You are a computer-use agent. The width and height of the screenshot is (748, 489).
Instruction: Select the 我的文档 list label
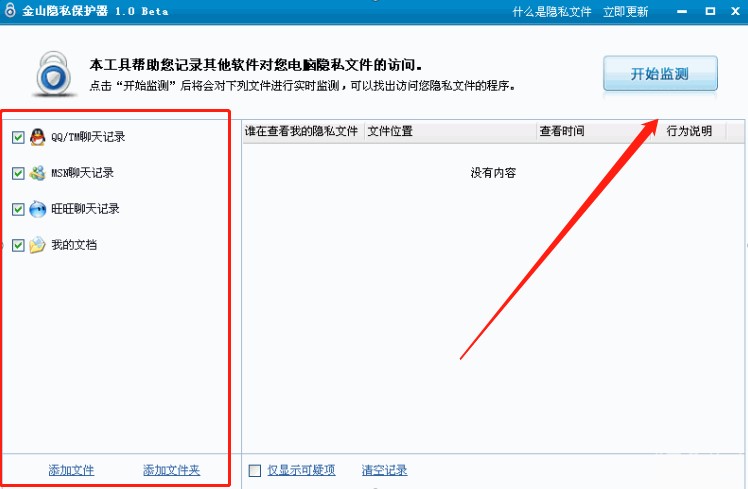[x=74, y=245]
